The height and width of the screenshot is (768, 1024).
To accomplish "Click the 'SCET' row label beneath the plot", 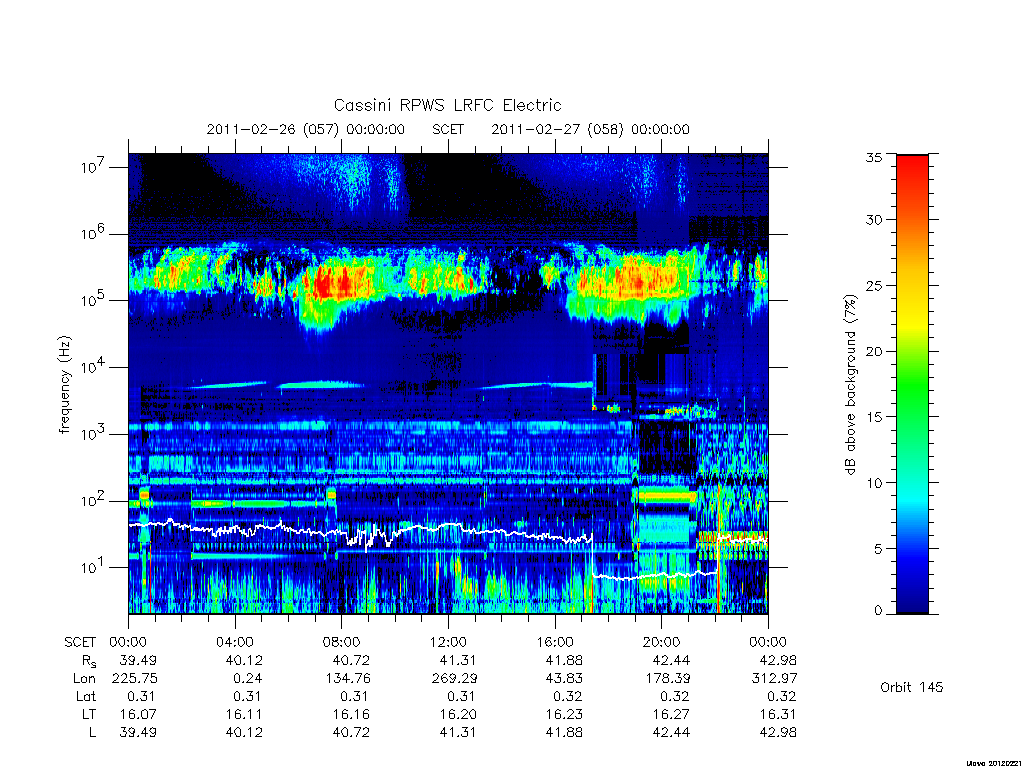I will click(80, 643).
